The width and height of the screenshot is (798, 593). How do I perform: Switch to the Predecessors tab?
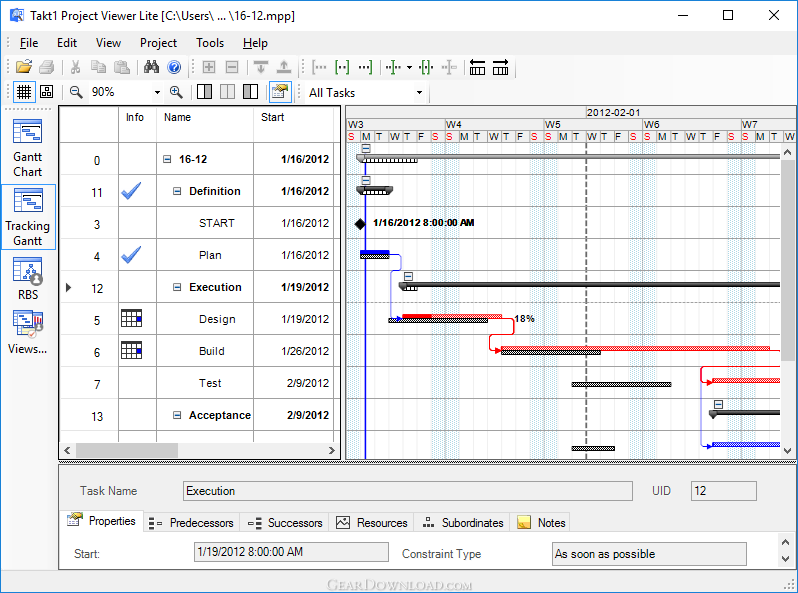click(x=191, y=523)
